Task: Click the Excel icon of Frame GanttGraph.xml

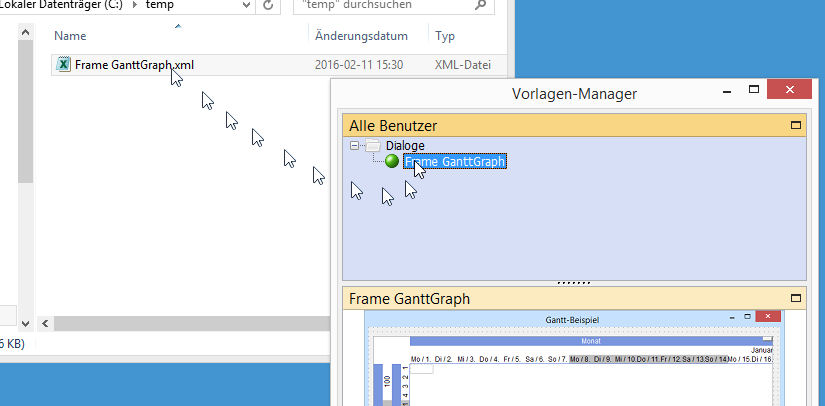Action: pyautogui.click(x=63, y=65)
